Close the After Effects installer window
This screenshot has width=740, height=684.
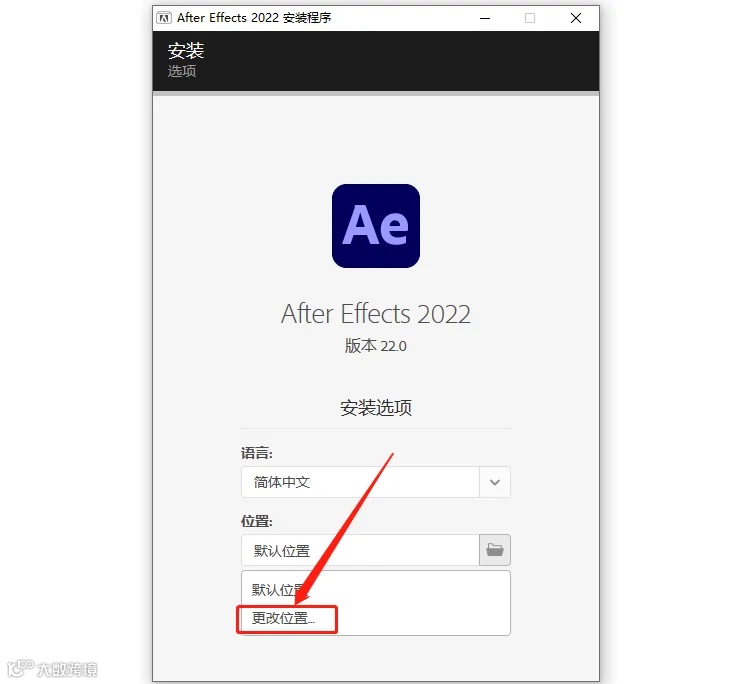[x=576, y=18]
